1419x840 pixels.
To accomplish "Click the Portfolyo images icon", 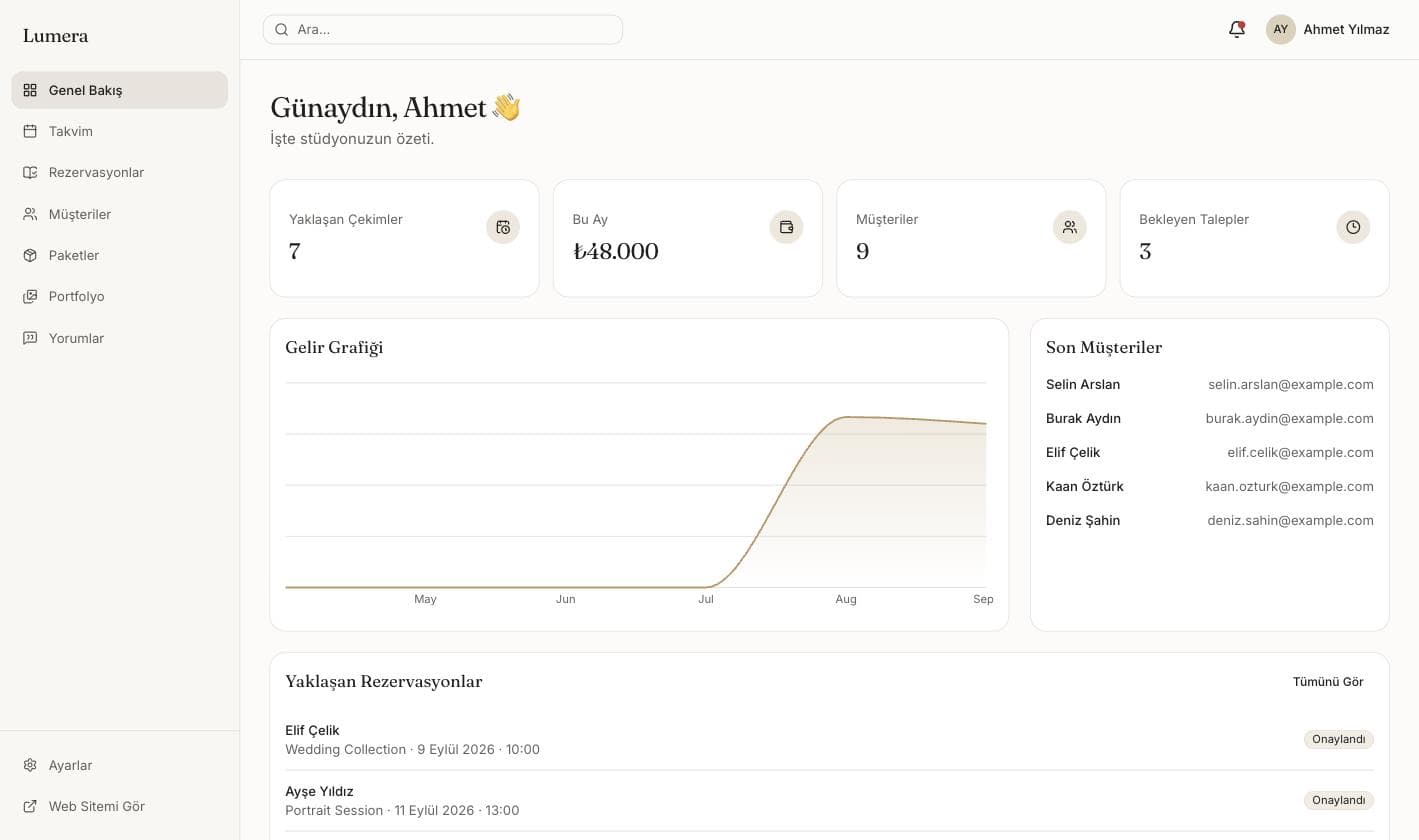I will click(30, 296).
